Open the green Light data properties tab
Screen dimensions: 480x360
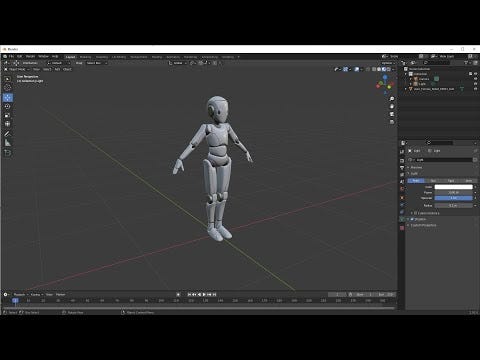pyautogui.click(x=402, y=219)
